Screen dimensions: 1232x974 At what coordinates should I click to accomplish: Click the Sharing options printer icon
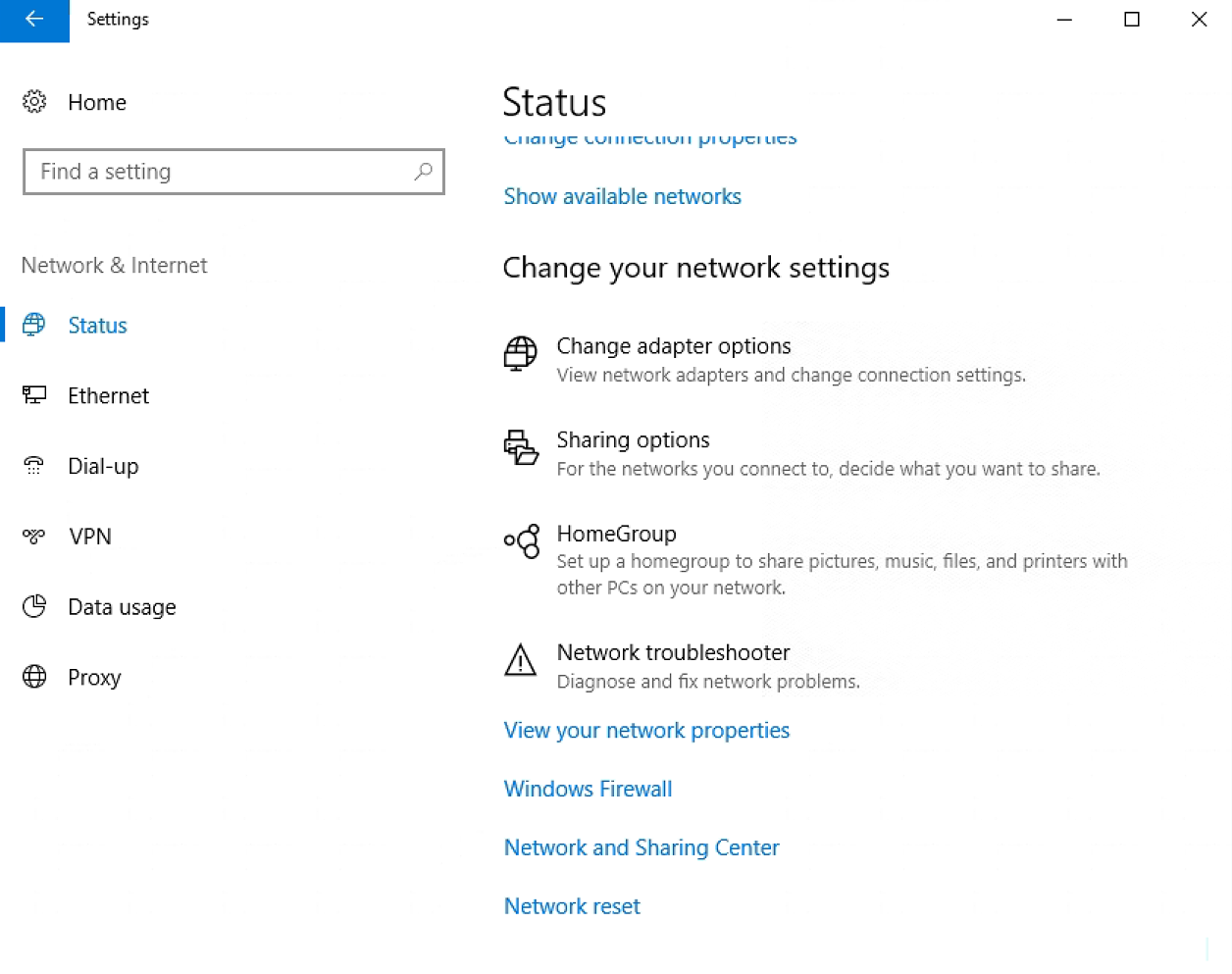[x=520, y=448]
